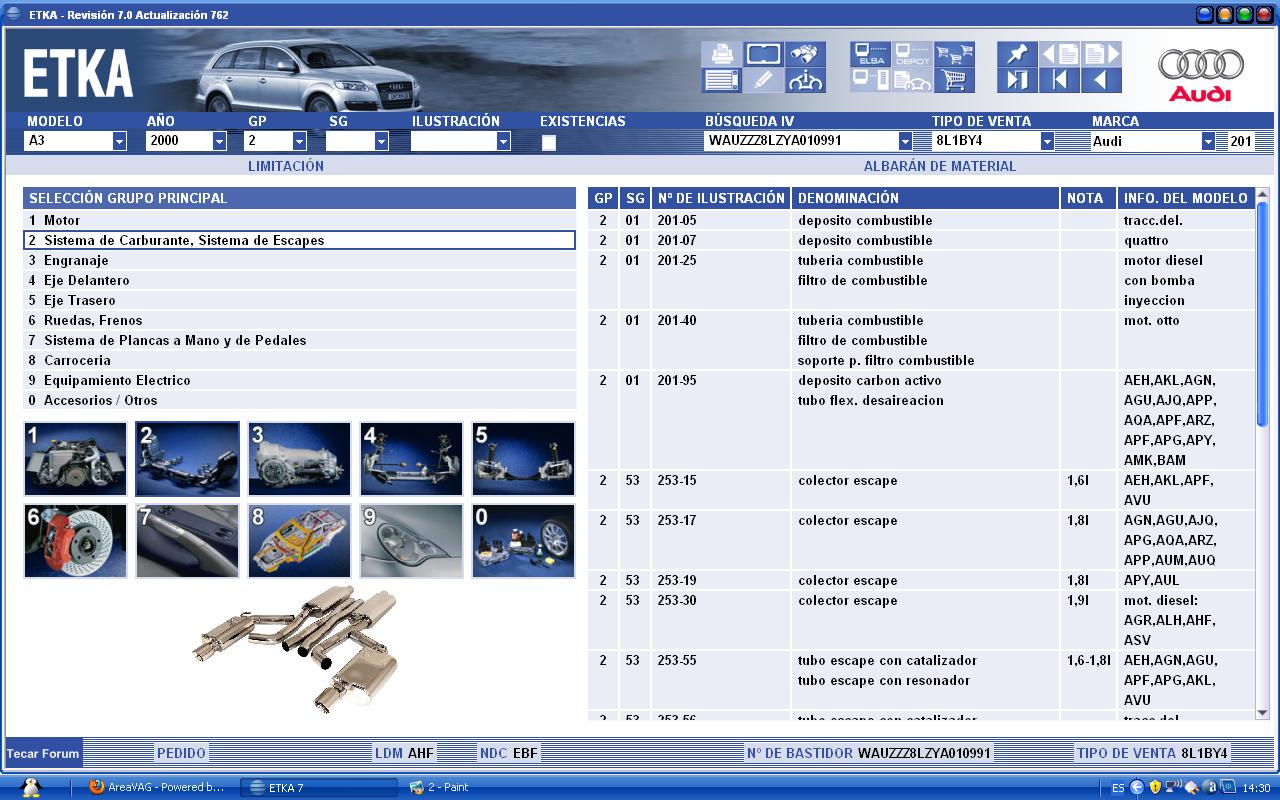1280x800 pixels.
Task: Click thumbnail 1 engine image
Action: [76, 459]
